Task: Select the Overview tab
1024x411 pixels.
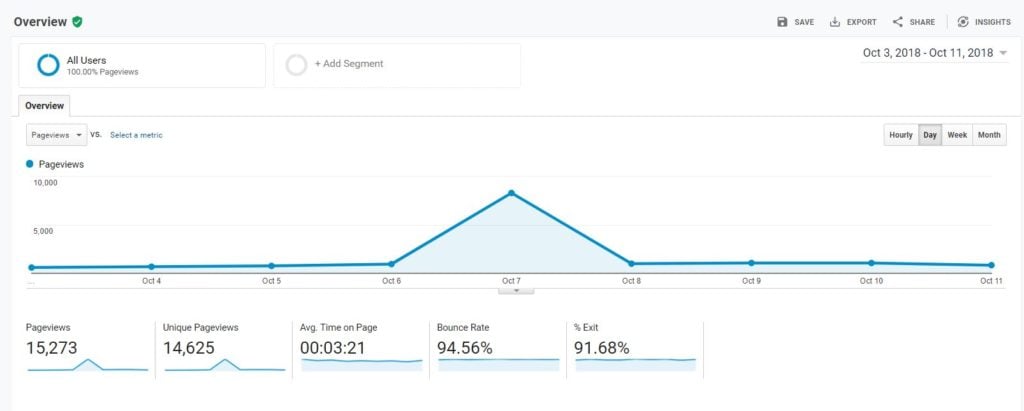Action: point(44,105)
